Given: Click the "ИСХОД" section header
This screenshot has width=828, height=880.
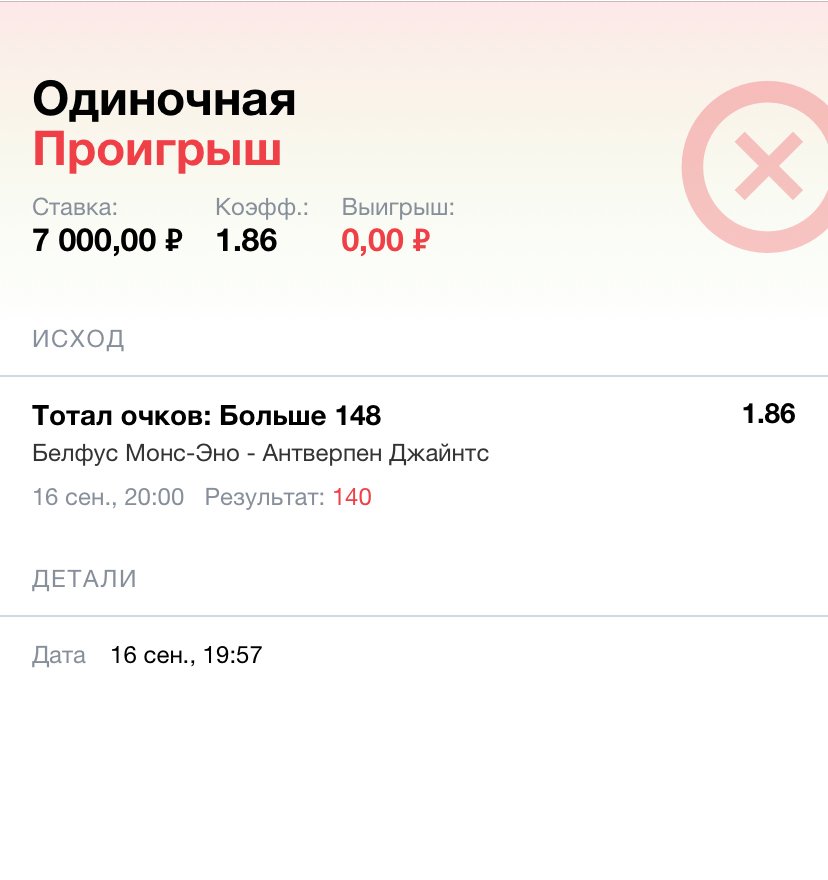Looking at the screenshot, I should [78, 338].
